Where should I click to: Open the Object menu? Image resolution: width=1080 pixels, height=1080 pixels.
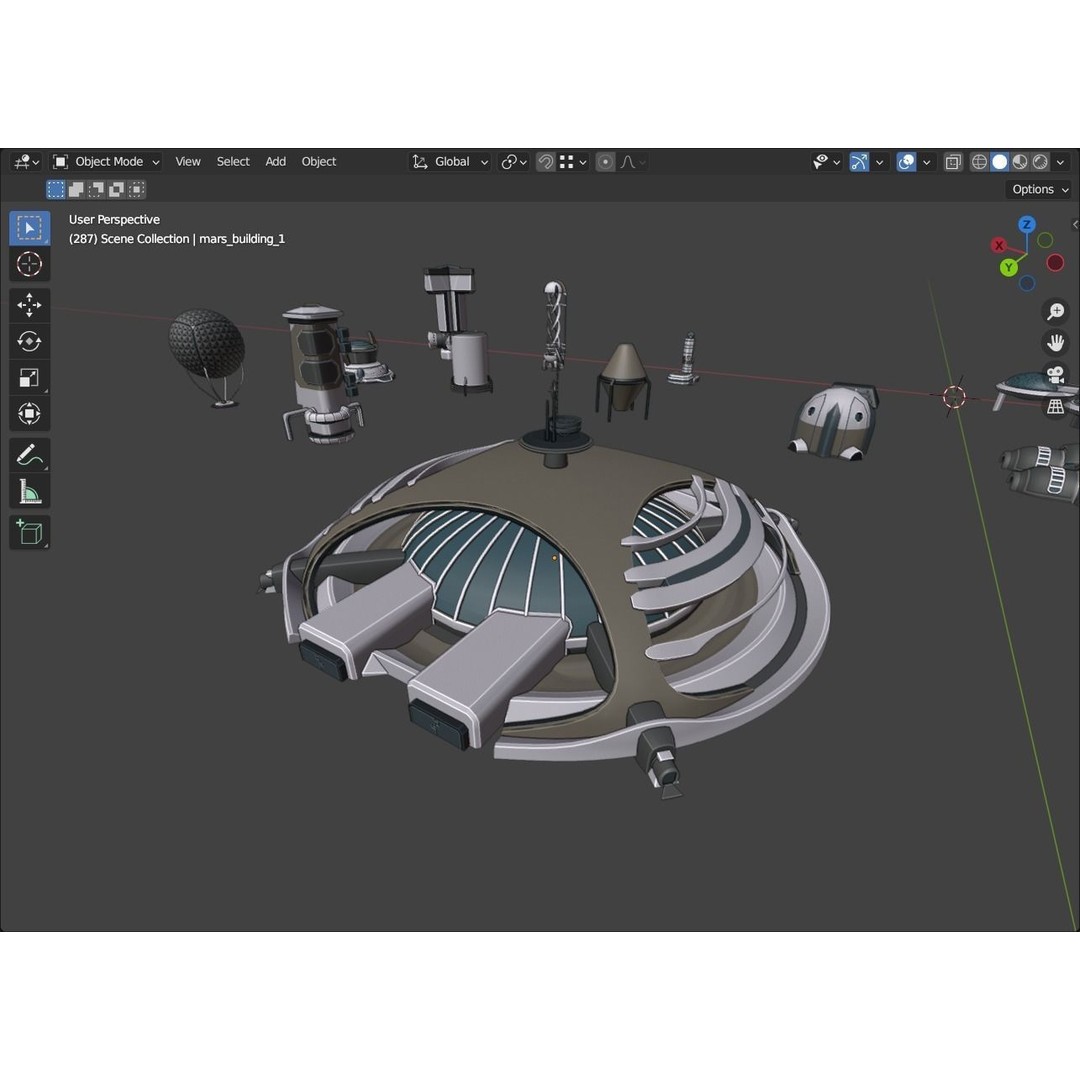click(x=318, y=161)
